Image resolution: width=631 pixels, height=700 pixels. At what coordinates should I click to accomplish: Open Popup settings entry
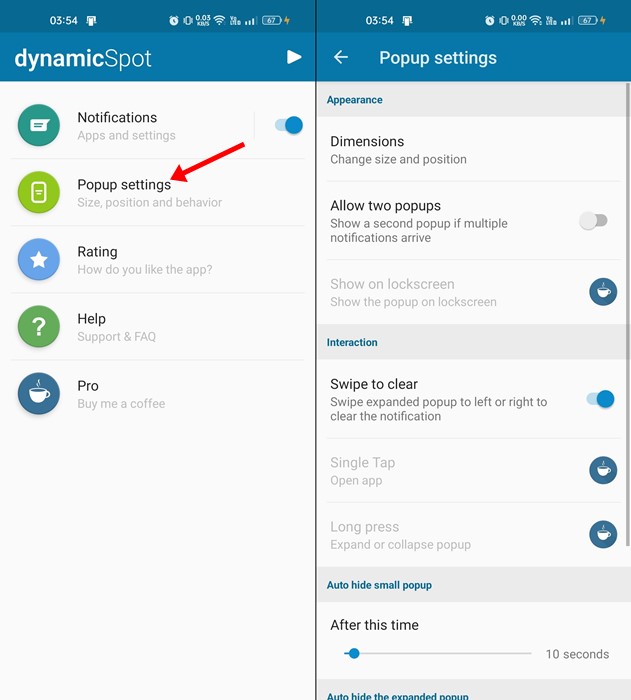pos(158,192)
